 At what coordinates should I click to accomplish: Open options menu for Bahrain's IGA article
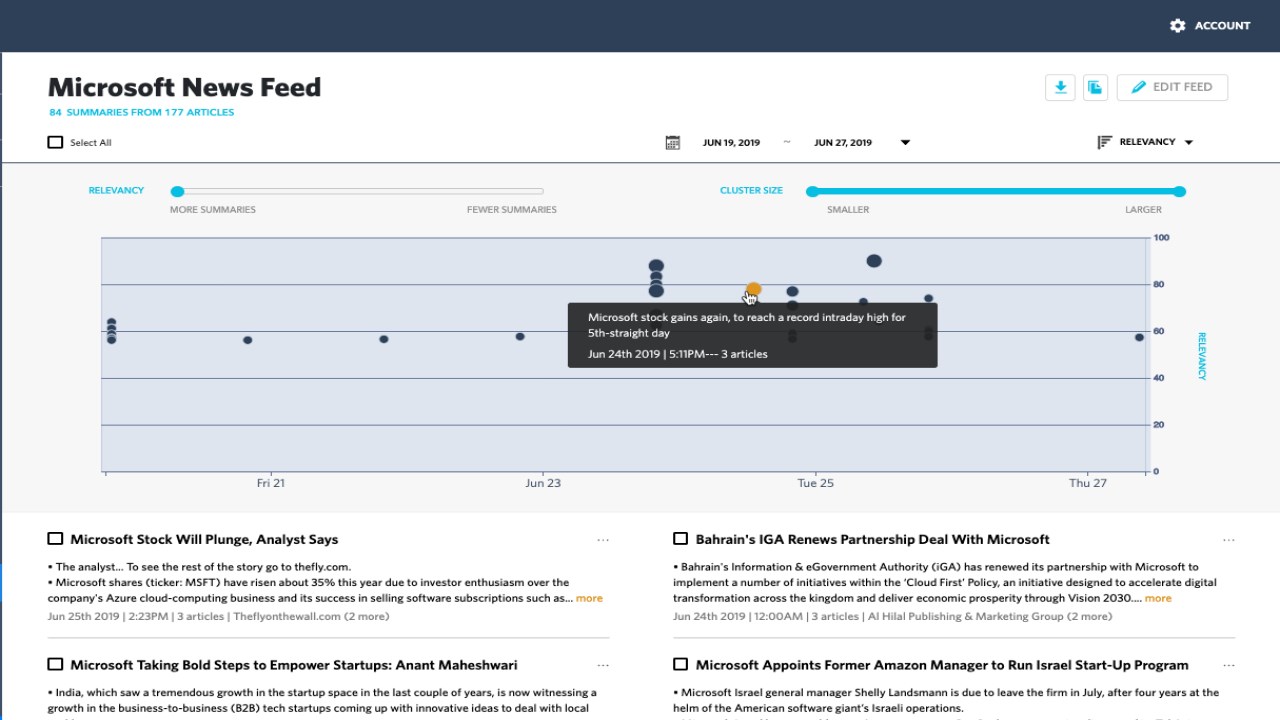point(1229,540)
